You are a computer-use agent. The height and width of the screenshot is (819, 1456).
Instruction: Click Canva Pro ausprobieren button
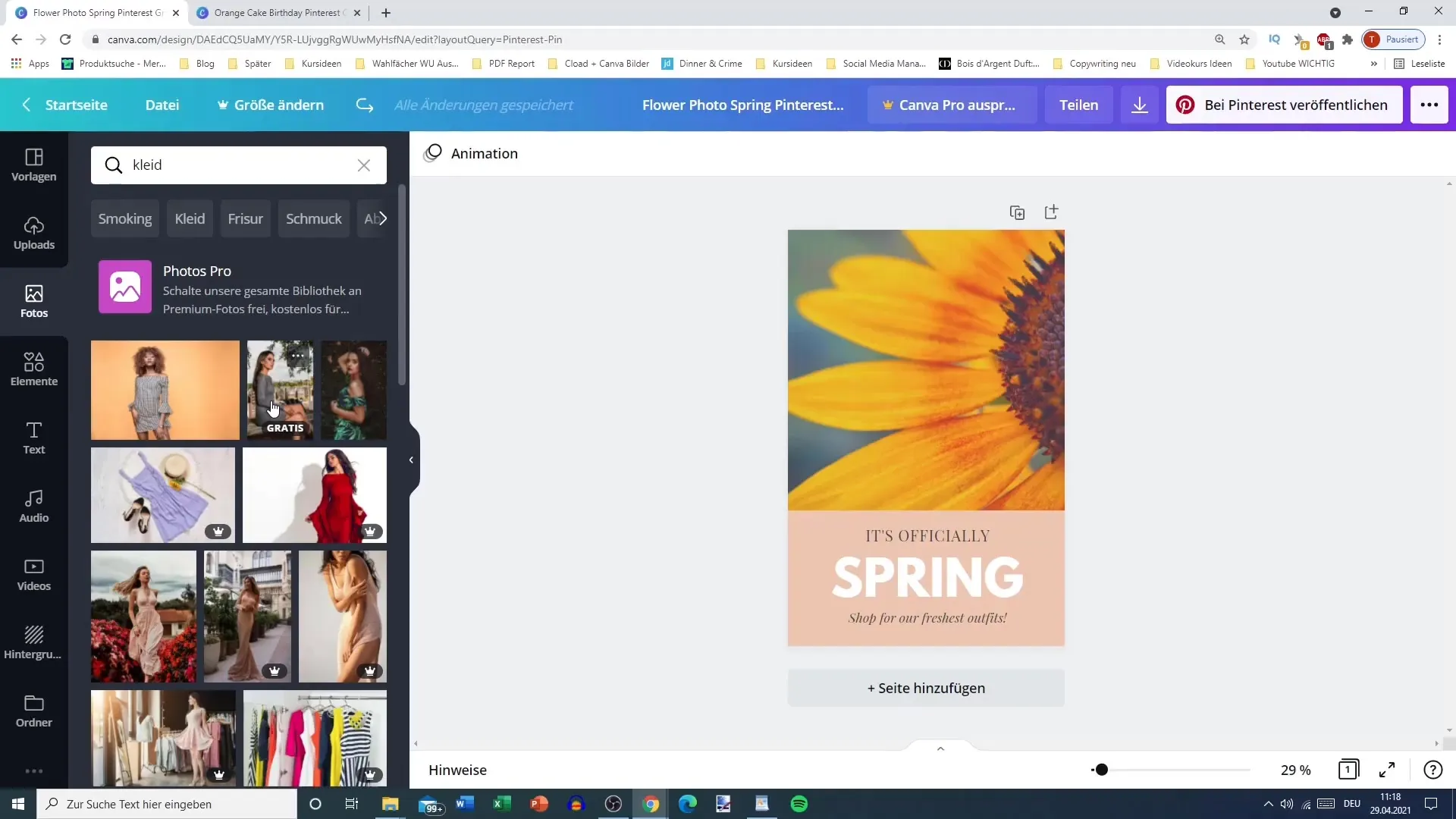coord(952,105)
